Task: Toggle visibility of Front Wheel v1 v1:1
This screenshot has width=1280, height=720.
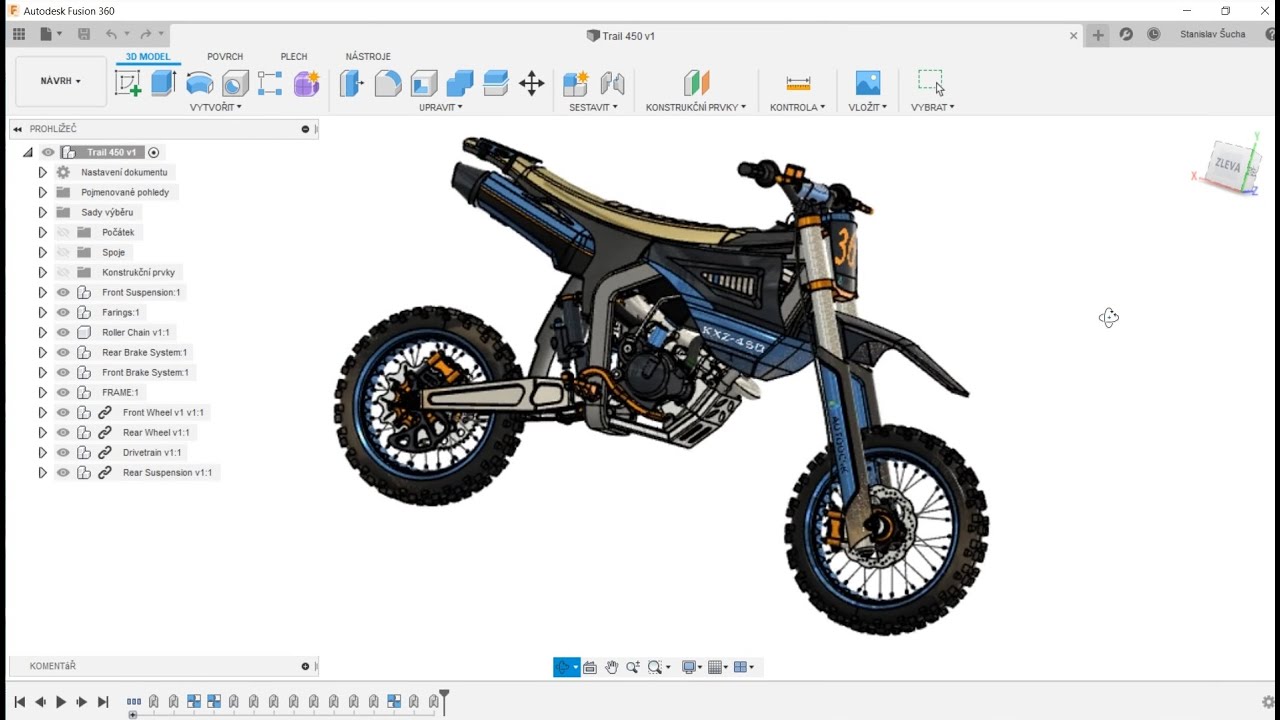Action: [63, 413]
